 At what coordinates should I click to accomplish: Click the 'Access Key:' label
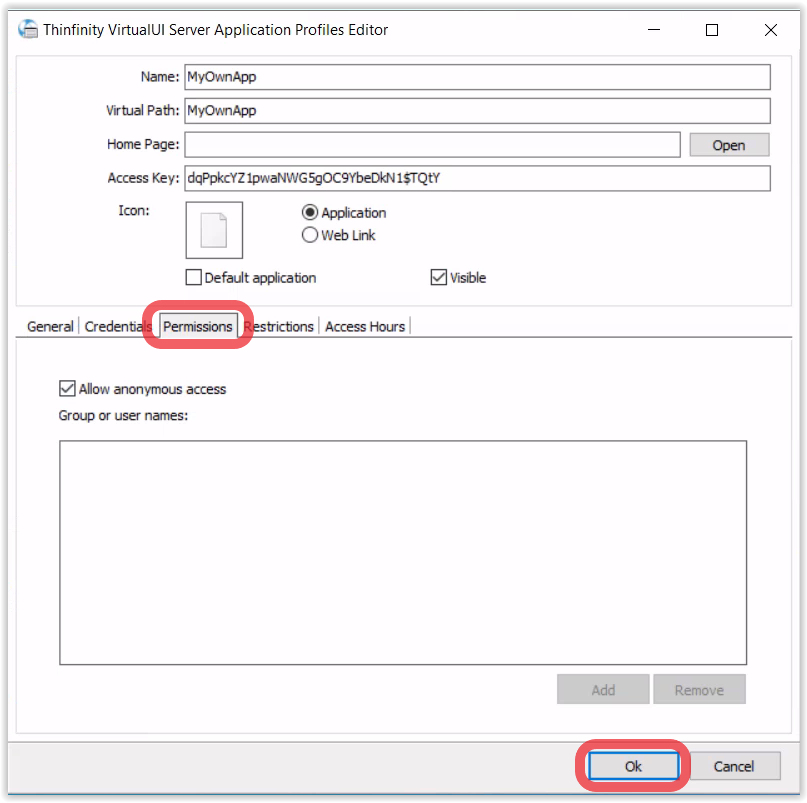tap(143, 178)
